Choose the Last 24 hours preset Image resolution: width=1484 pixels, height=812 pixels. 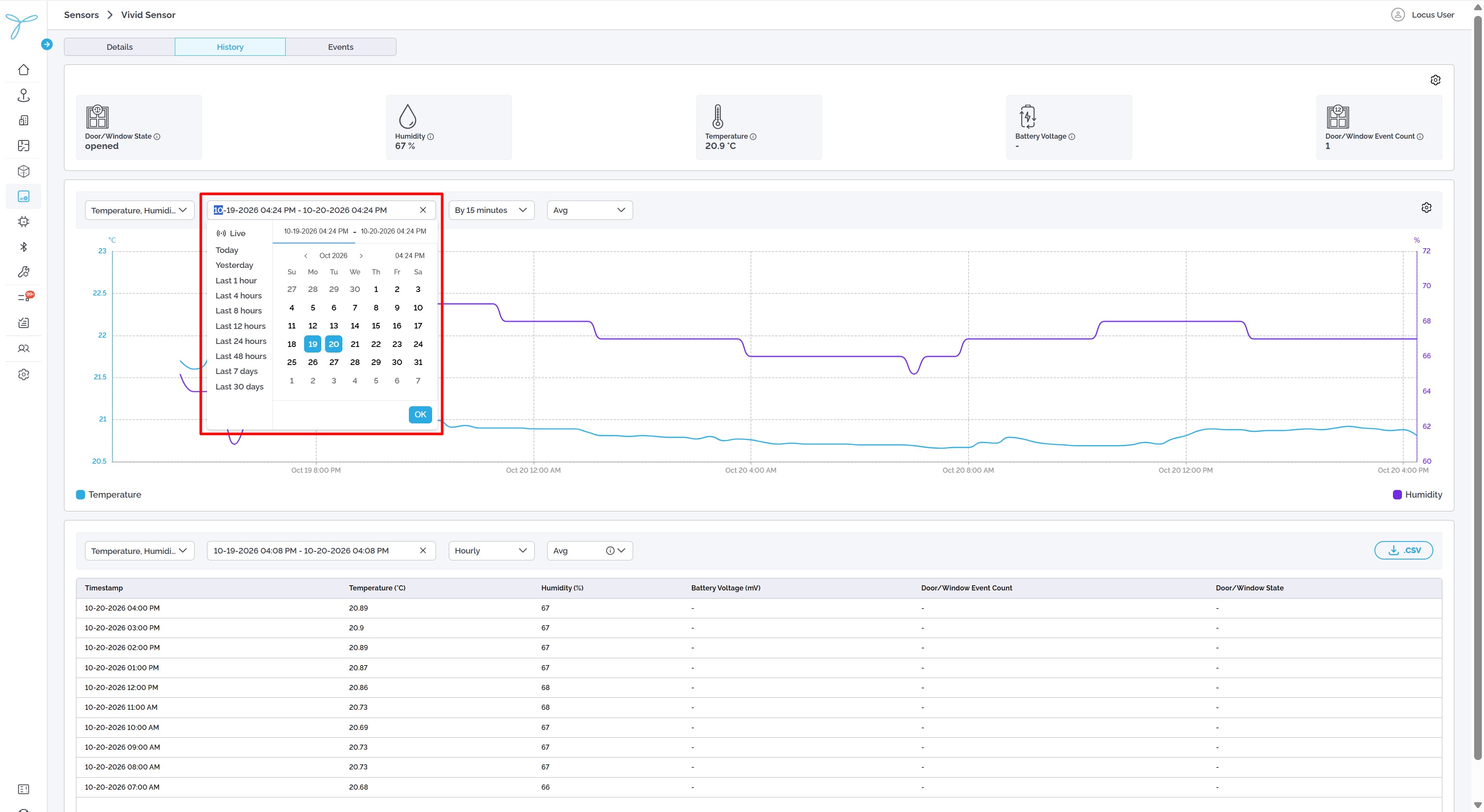pos(241,341)
